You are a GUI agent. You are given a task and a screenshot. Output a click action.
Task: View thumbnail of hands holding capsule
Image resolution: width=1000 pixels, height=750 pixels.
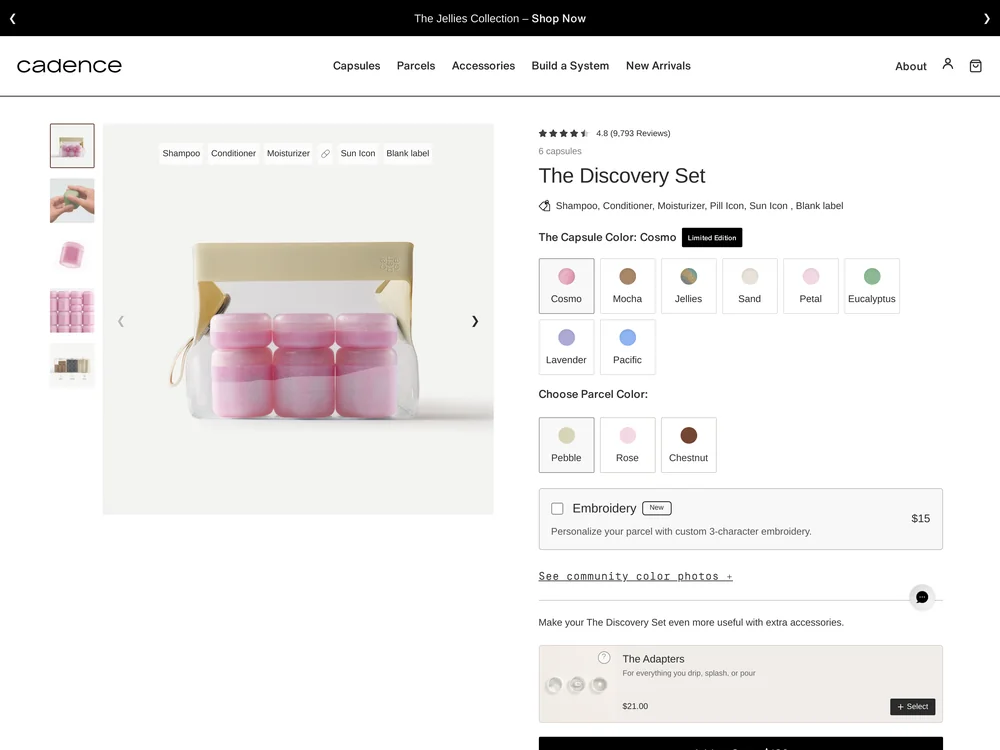[72, 201]
